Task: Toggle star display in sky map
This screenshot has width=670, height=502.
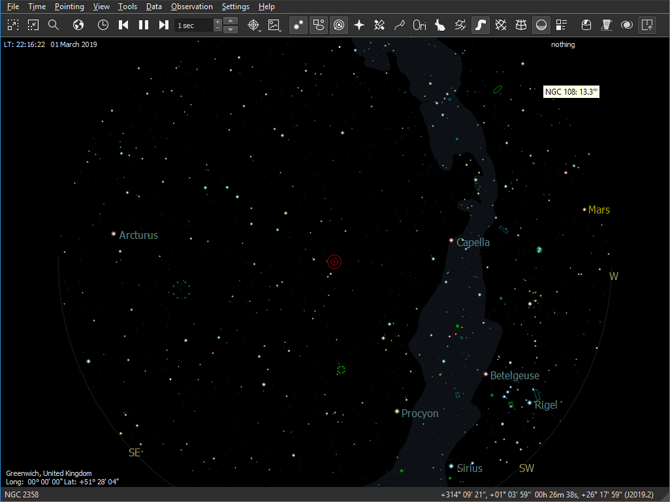Action: pyautogui.click(x=299, y=25)
